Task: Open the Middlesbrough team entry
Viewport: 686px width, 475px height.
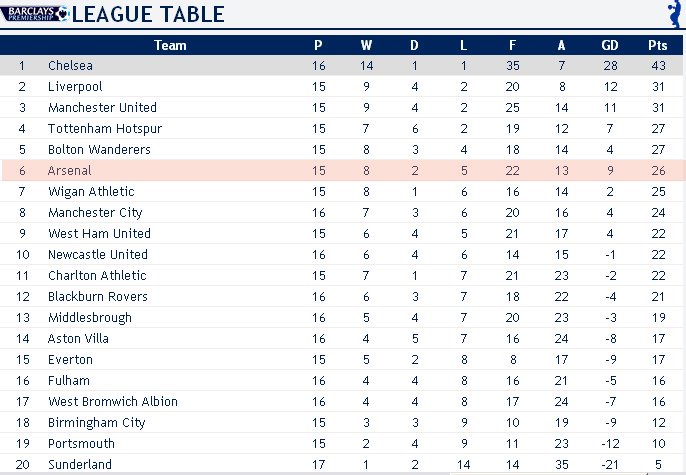Action: point(90,318)
